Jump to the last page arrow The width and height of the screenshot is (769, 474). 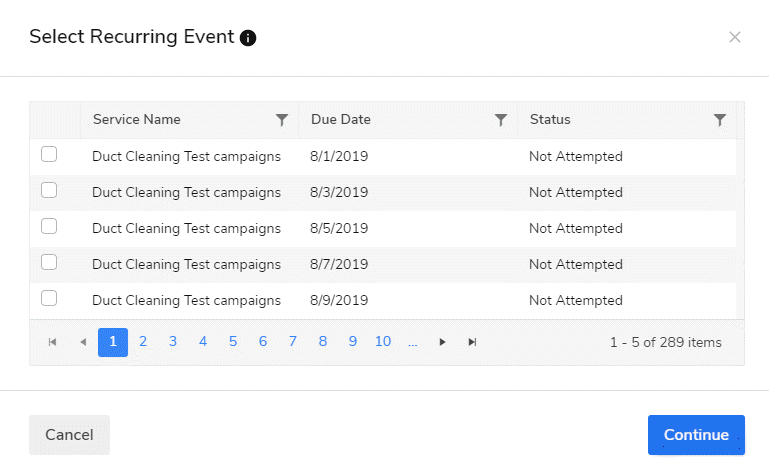click(472, 342)
